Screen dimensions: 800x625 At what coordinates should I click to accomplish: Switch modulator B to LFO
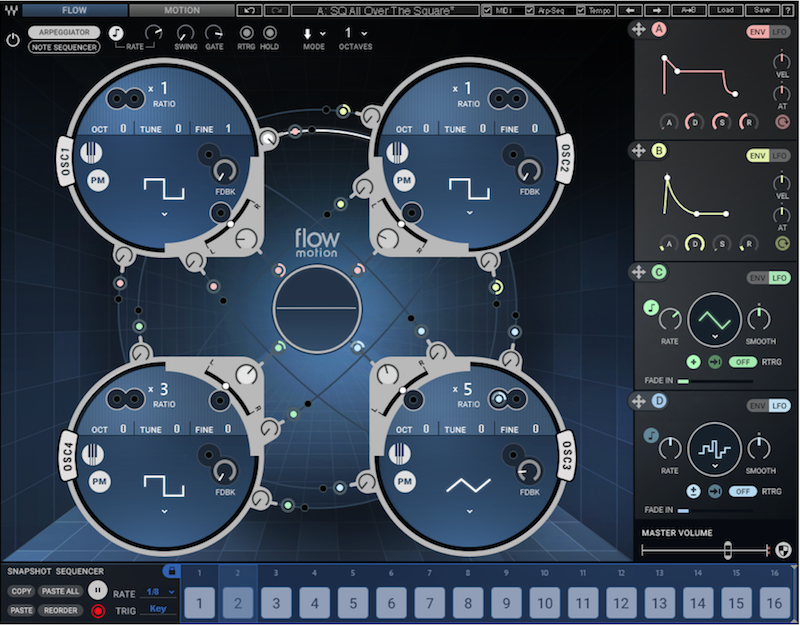[x=780, y=155]
